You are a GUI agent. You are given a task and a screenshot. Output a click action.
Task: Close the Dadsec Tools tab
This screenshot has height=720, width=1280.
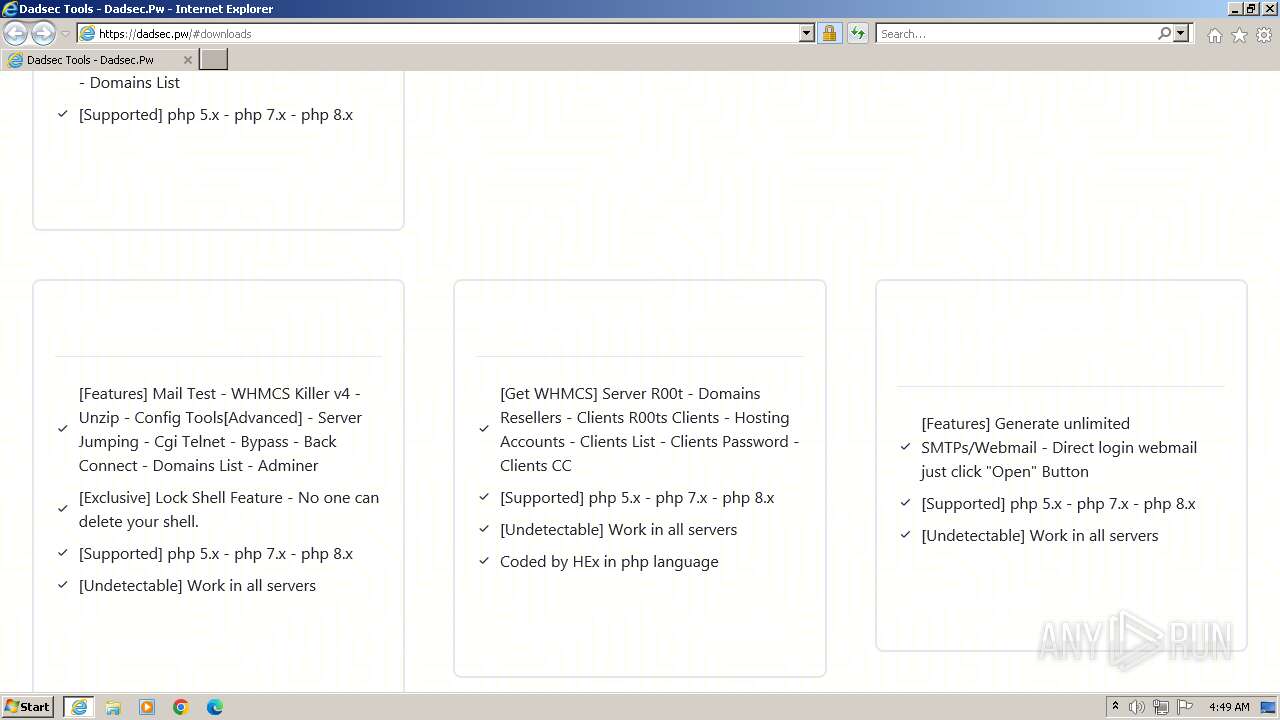click(x=187, y=60)
